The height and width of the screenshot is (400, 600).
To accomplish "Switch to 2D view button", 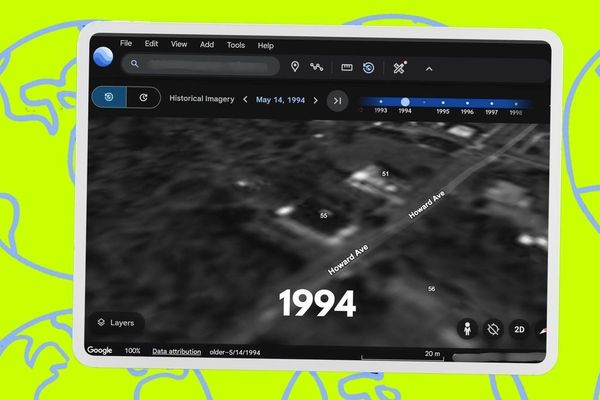I will tap(519, 330).
